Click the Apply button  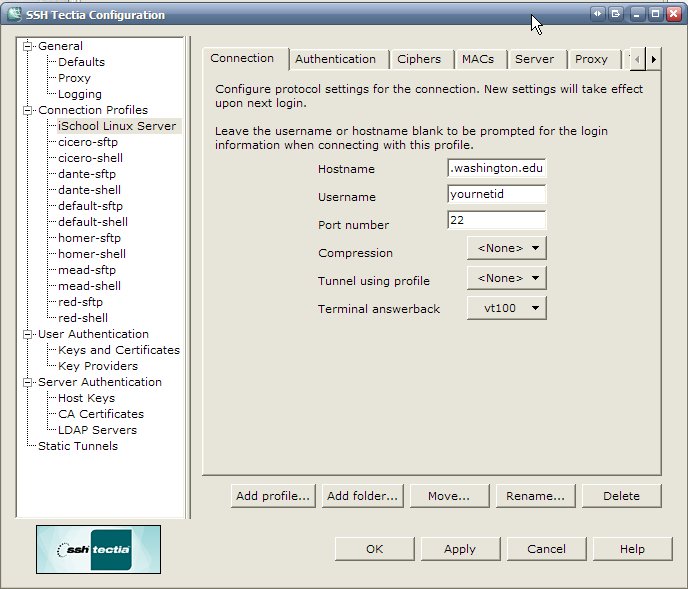coord(460,549)
